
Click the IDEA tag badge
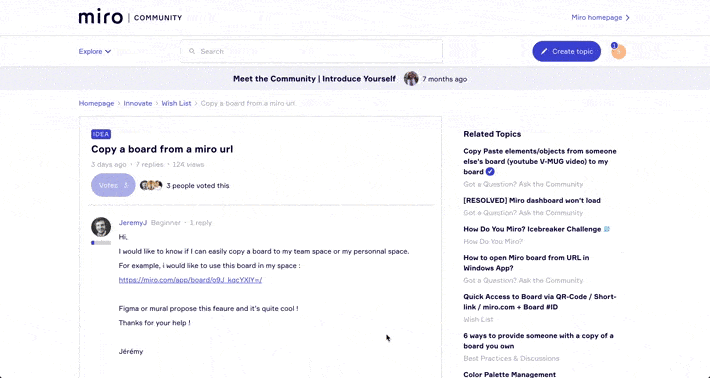tap(101, 134)
